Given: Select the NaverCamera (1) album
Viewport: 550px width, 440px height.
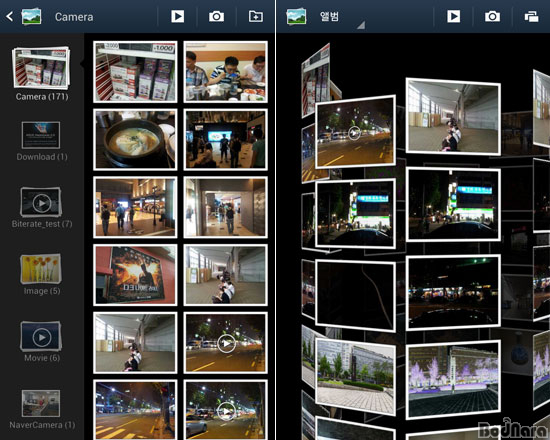Looking at the screenshot, I should tap(41, 409).
